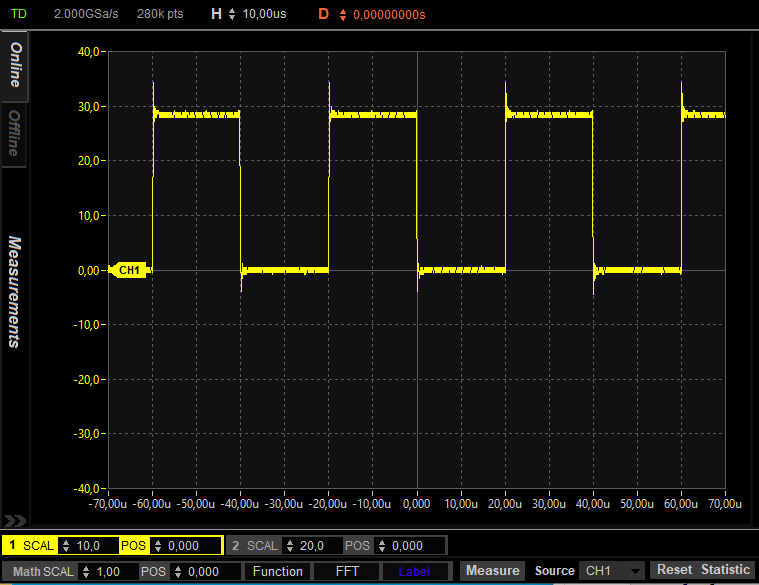
Task: Click Math SCAL stepper arrows
Action: coord(86,571)
